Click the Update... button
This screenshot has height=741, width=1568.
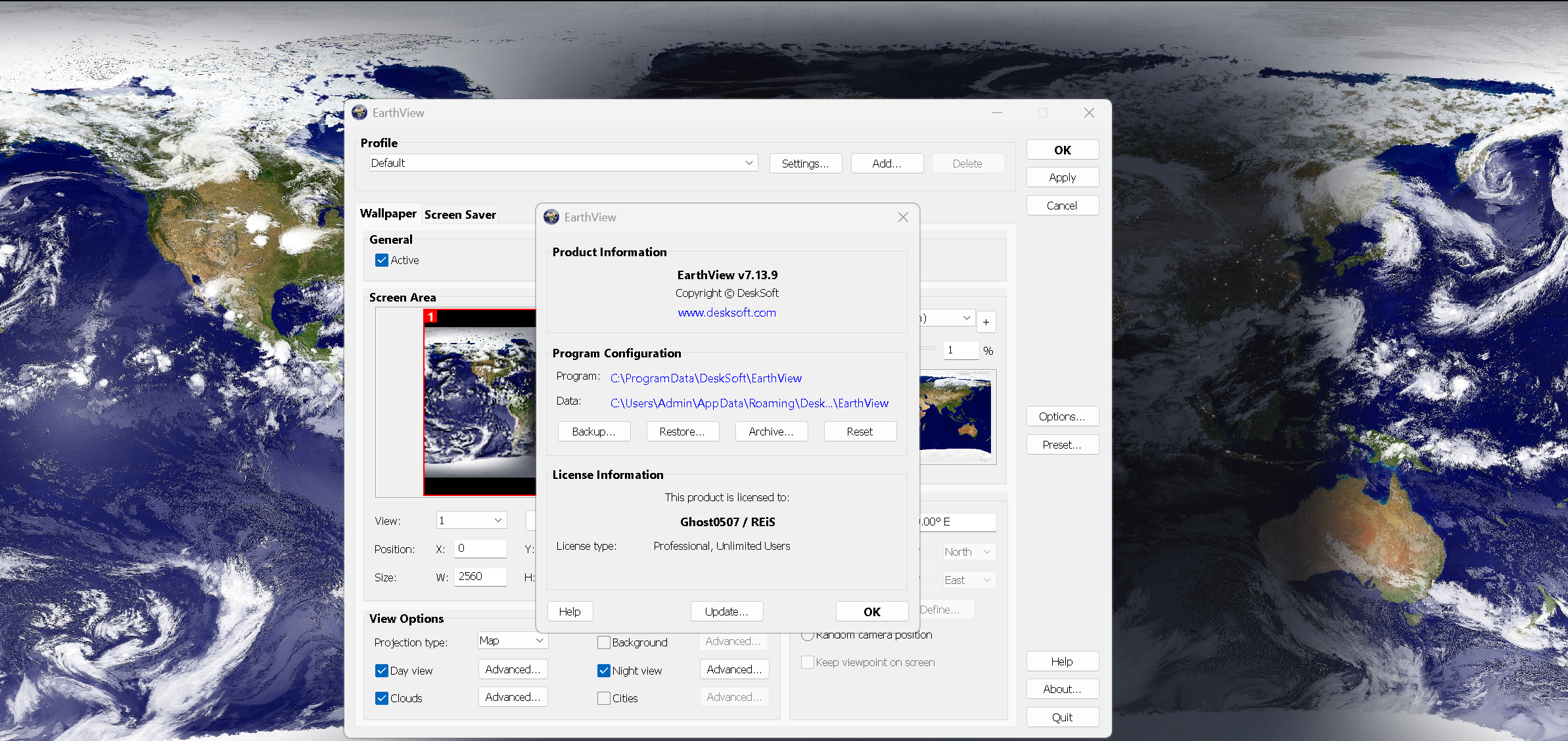(x=727, y=612)
